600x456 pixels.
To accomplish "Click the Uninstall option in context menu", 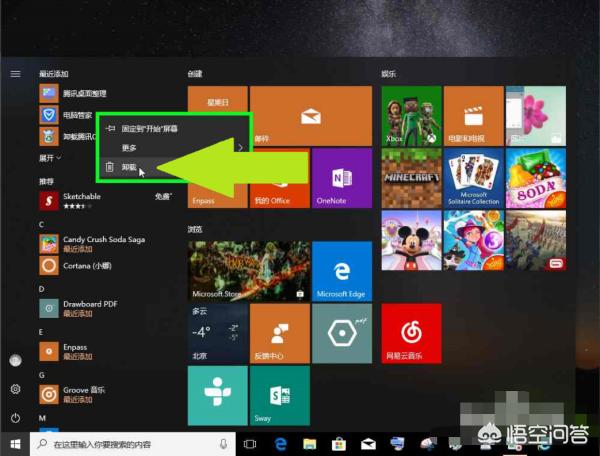I will pyautogui.click(x=130, y=167).
